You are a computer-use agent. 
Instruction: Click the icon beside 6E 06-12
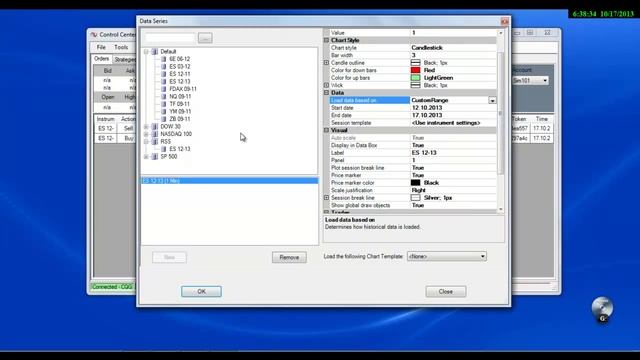[164, 59]
